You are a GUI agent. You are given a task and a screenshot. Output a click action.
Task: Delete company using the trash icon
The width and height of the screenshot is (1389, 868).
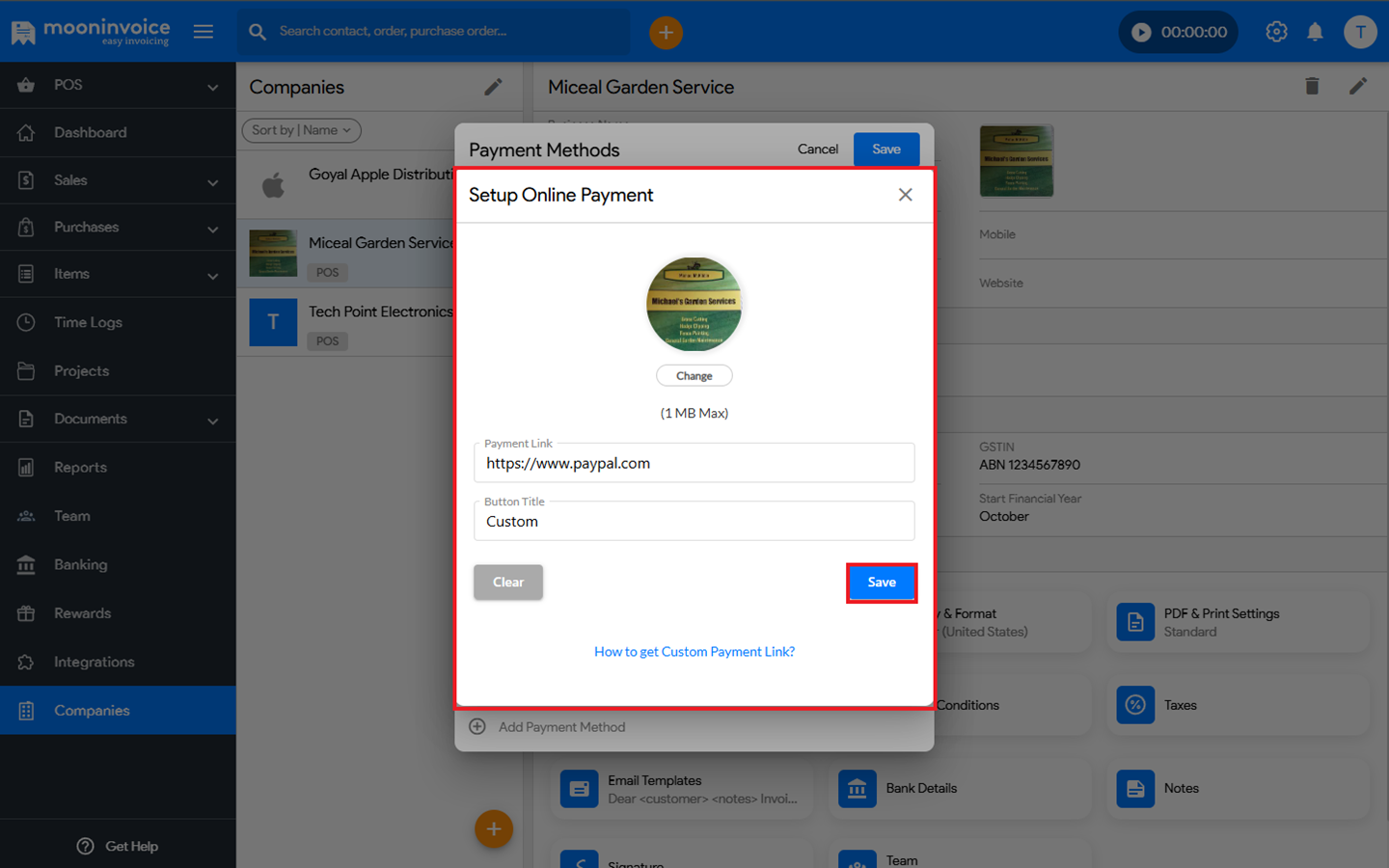click(1312, 87)
